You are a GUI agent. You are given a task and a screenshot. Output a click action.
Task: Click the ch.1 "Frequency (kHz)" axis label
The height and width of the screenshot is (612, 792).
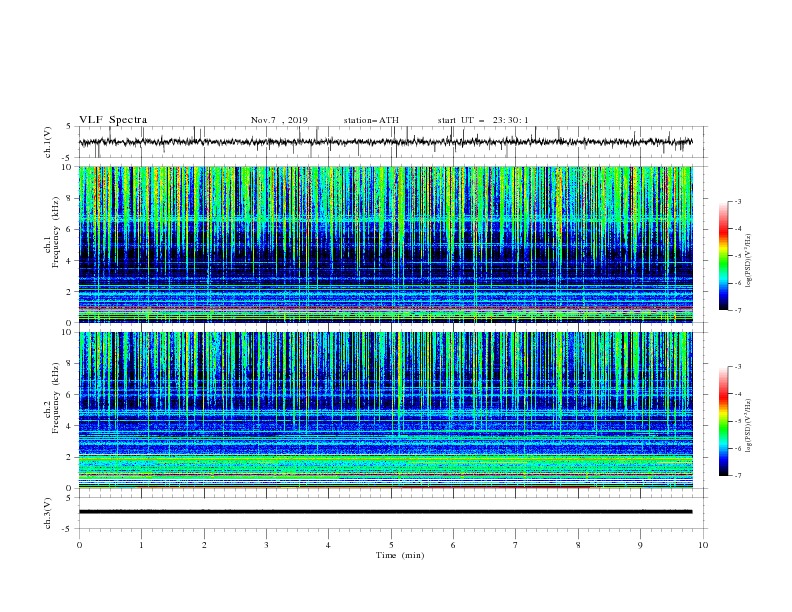pos(56,233)
